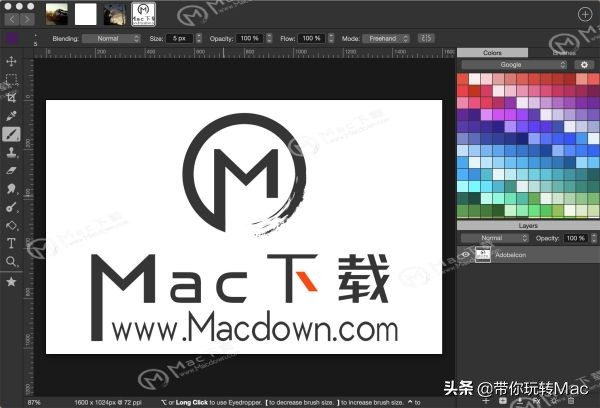Screen dimensions: 600x408
Task: Adjust brush Size stepper arrows
Action: point(199,38)
